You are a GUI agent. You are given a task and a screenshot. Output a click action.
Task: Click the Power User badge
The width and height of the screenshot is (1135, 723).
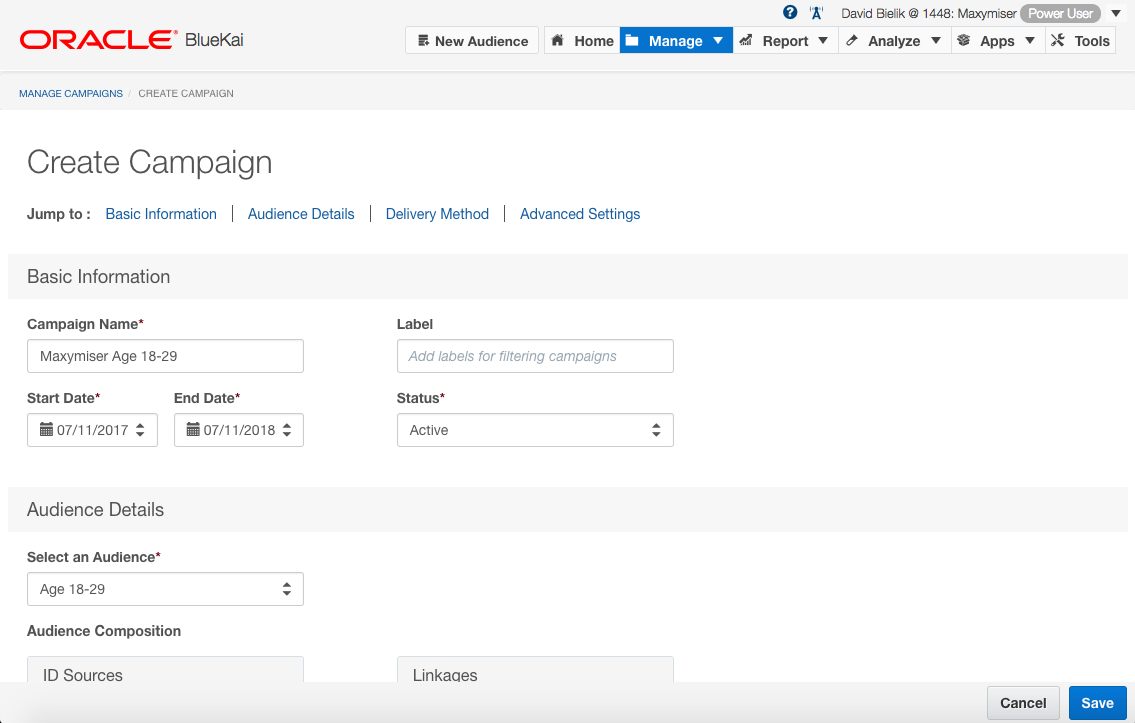coord(1060,14)
